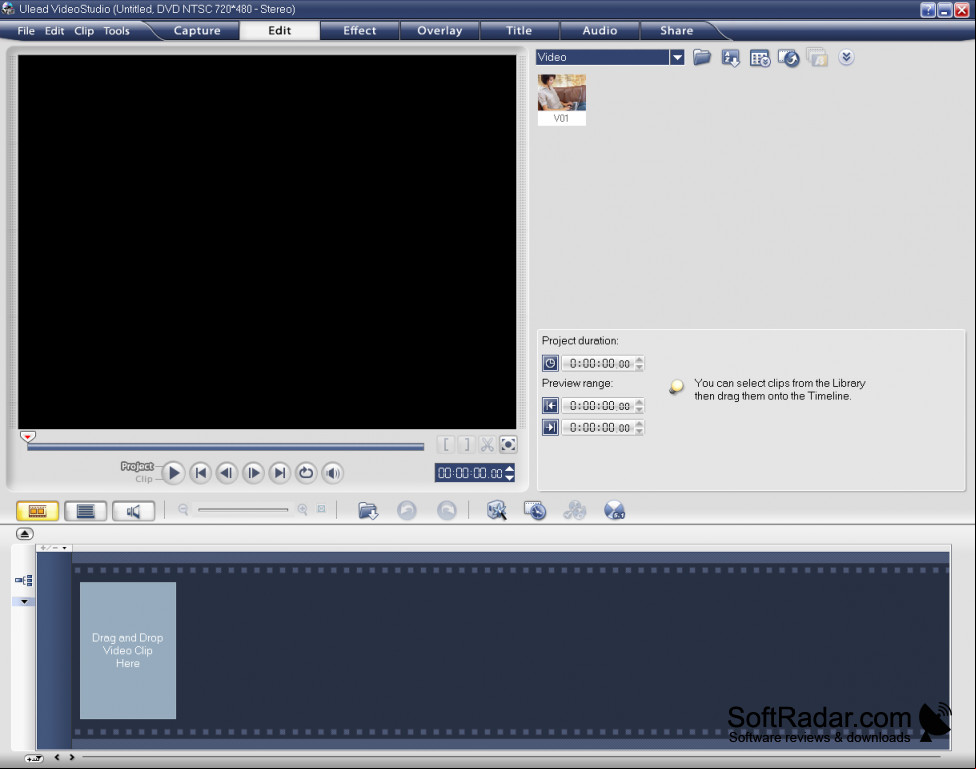Screen dimensions: 976x769
Task: Open the system volume control
Action: click(333, 473)
